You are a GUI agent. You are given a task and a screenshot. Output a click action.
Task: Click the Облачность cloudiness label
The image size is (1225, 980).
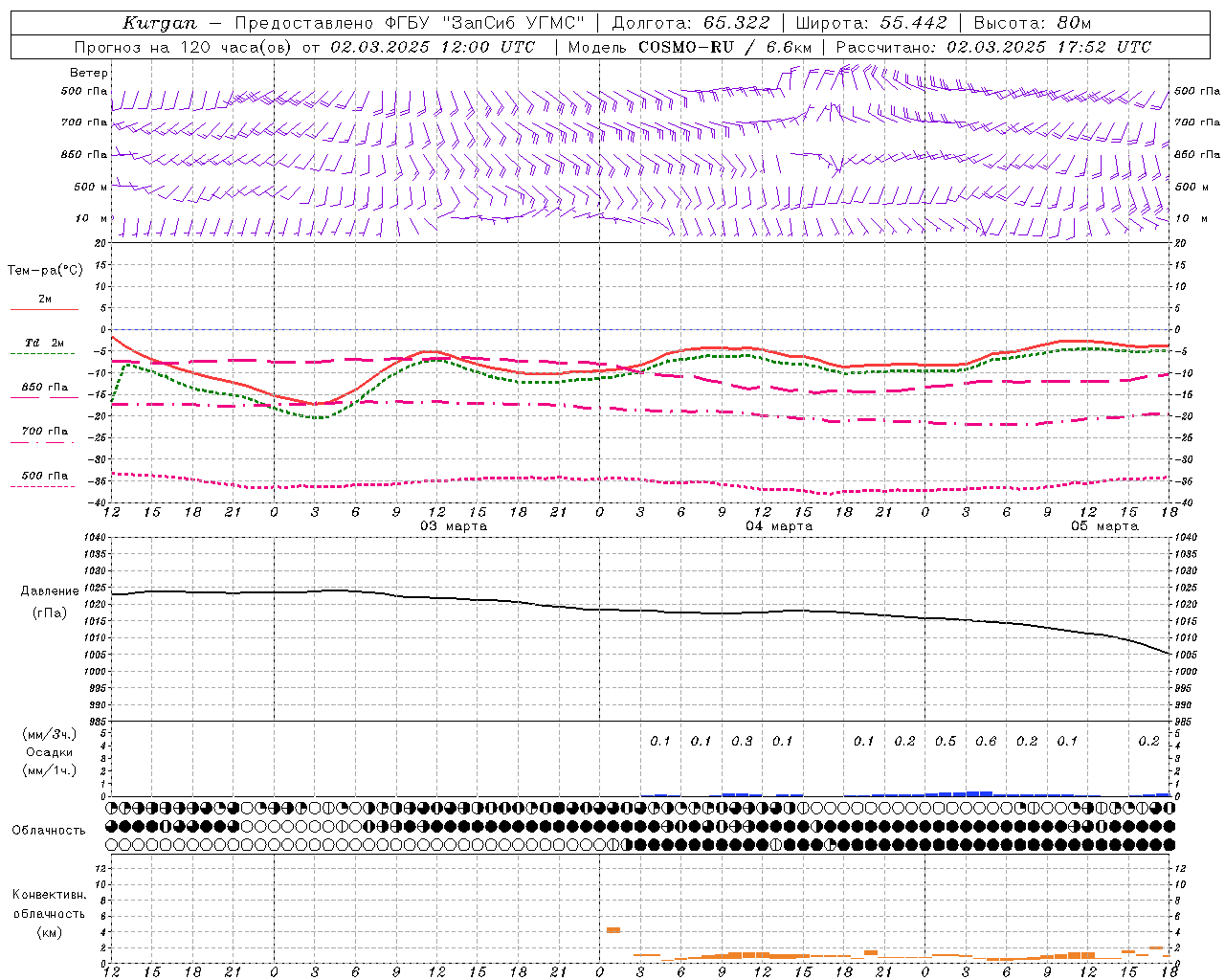tap(49, 830)
